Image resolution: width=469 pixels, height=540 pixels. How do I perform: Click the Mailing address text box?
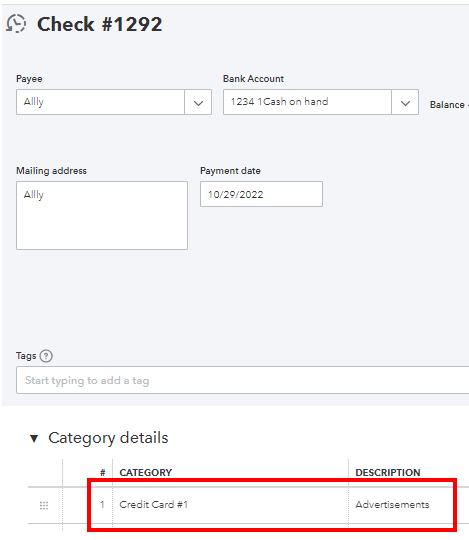click(102, 215)
